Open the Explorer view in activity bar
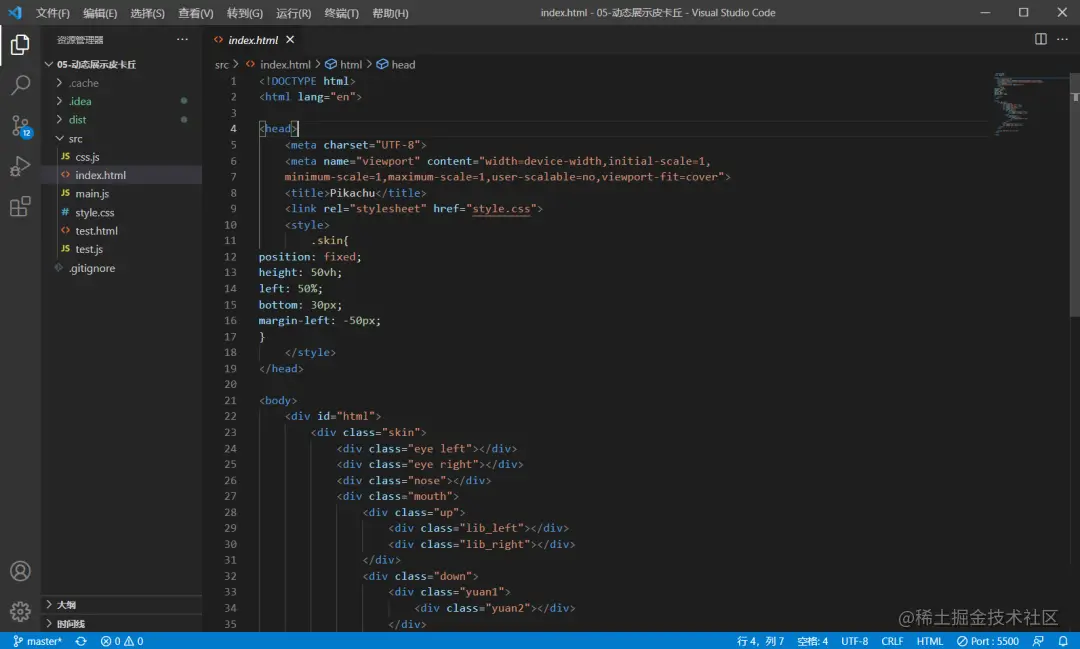The width and height of the screenshot is (1080, 649). (x=20, y=45)
